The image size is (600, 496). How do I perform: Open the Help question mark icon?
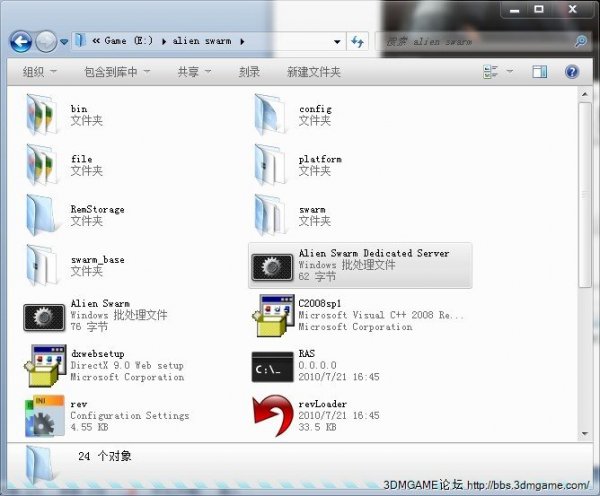pos(572,72)
